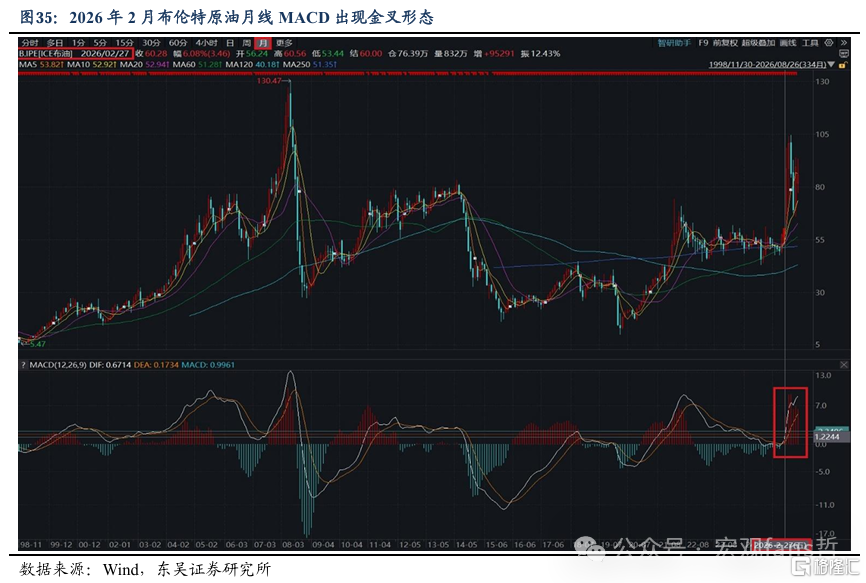Expand toolbar with double-chevron icon
Image resolution: width=866 pixels, height=583 pixels.
(844, 43)
